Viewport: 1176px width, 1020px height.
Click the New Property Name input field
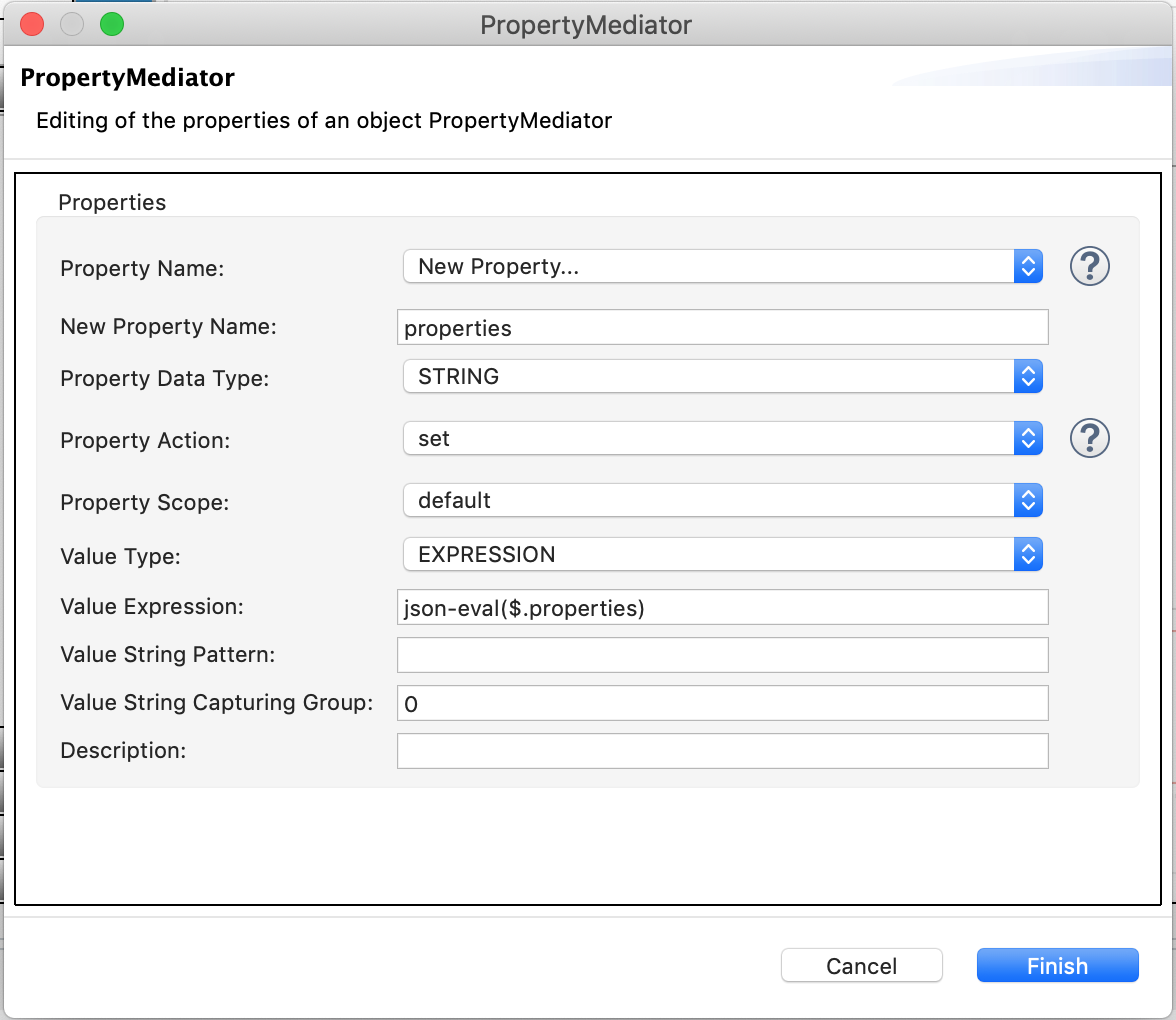[x=722, y=328]
